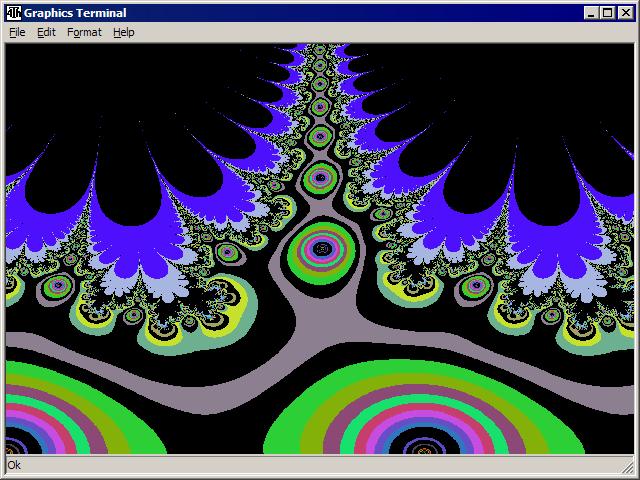Viewport: 640px width, 480px height.
Task: Click the small ringed circle above the central one
Action: click(x=320, y=178)
